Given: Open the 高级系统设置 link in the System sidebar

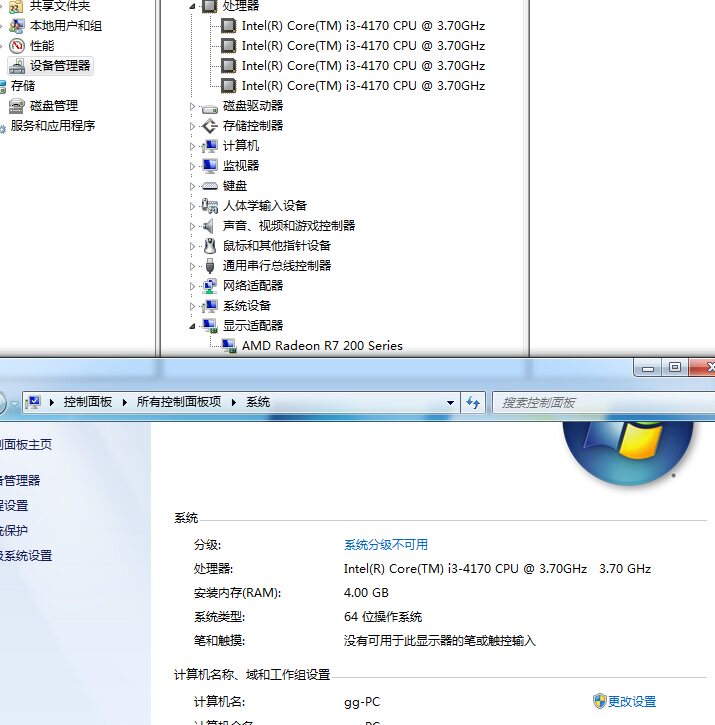Looking at the screenshot, I should 26,555.
